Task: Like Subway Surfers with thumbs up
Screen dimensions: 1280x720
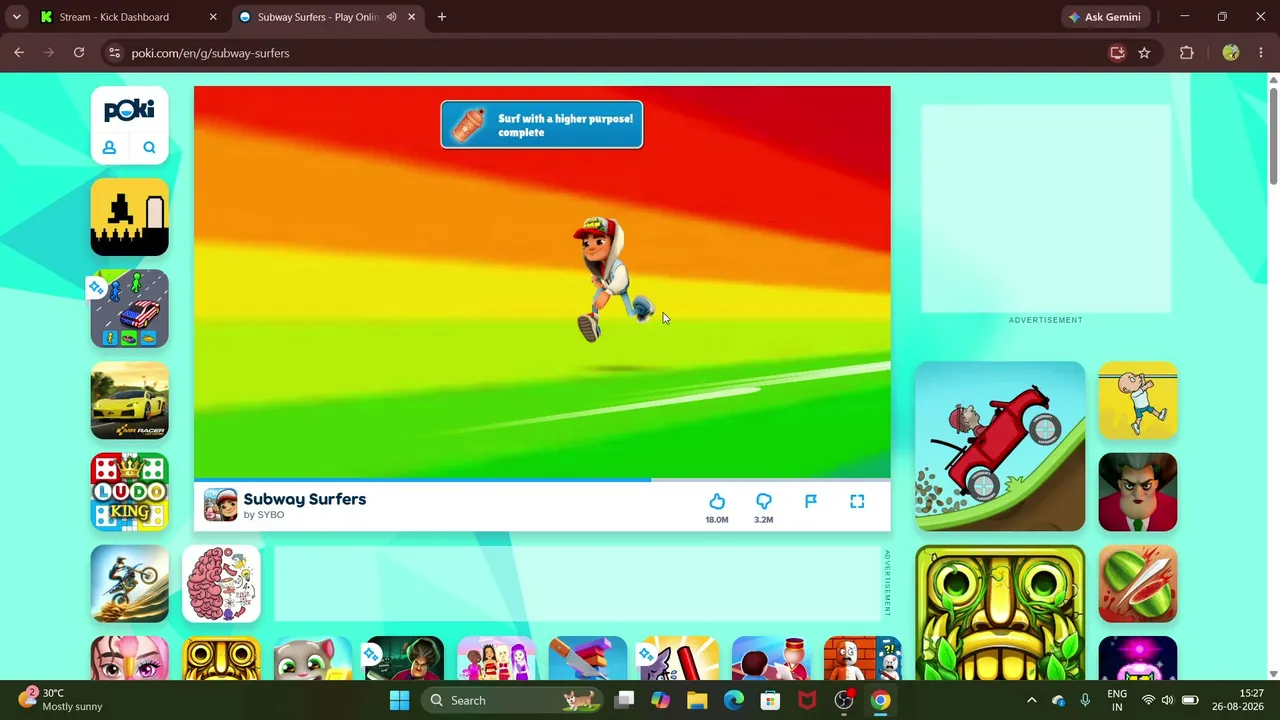Action: click(717, 501)
